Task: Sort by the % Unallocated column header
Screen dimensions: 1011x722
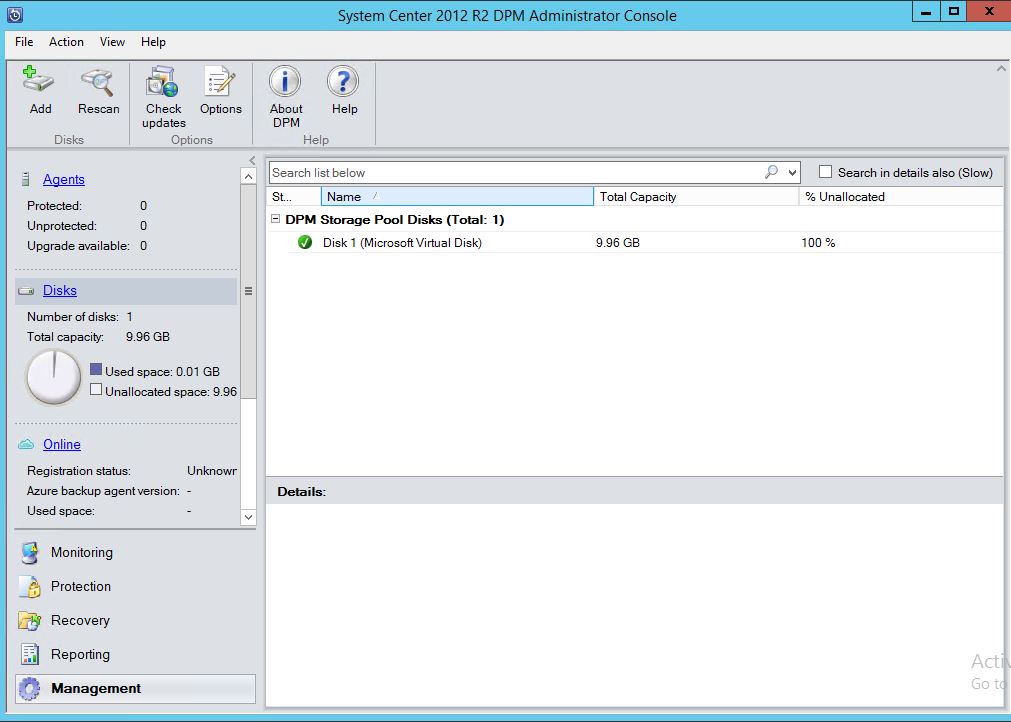Action: tap(901, 197)
